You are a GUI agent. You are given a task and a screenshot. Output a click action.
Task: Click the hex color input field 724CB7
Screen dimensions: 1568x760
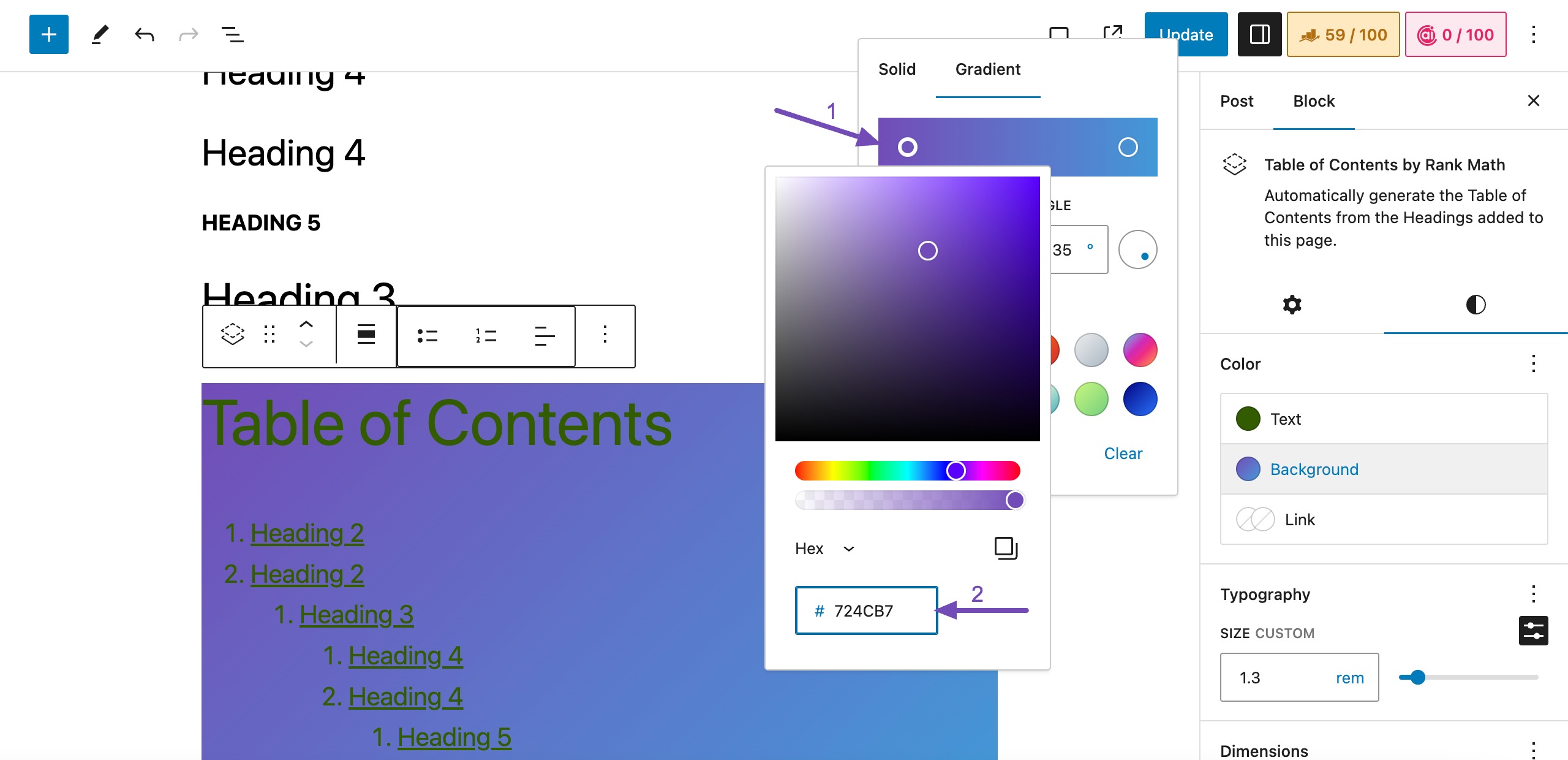click(866, 610)
